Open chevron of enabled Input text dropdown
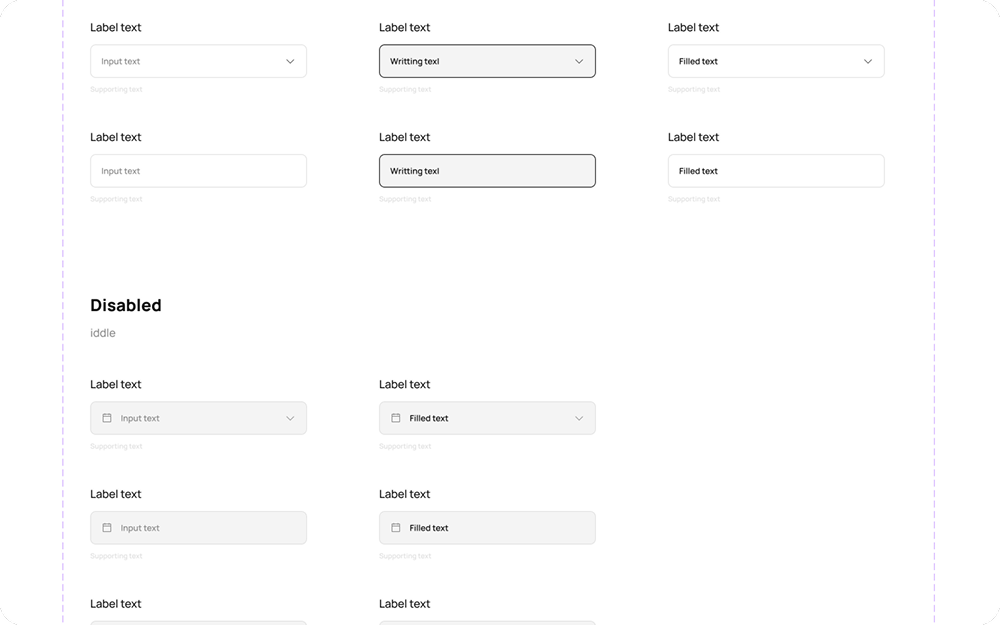 [x=290, y=61]
